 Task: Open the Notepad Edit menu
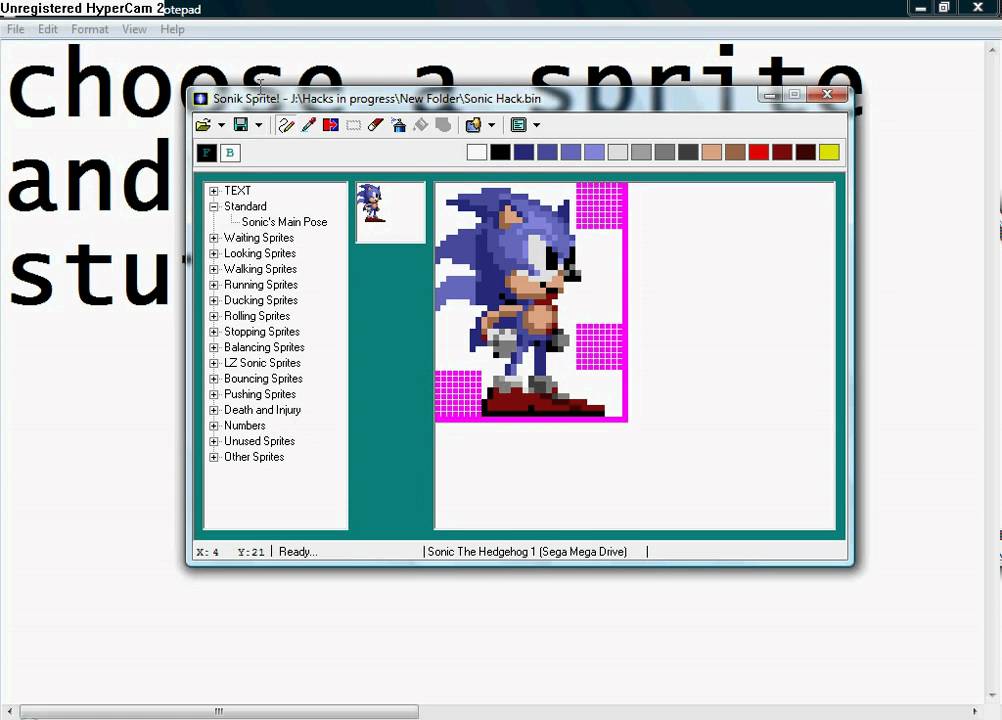[47, 29]
